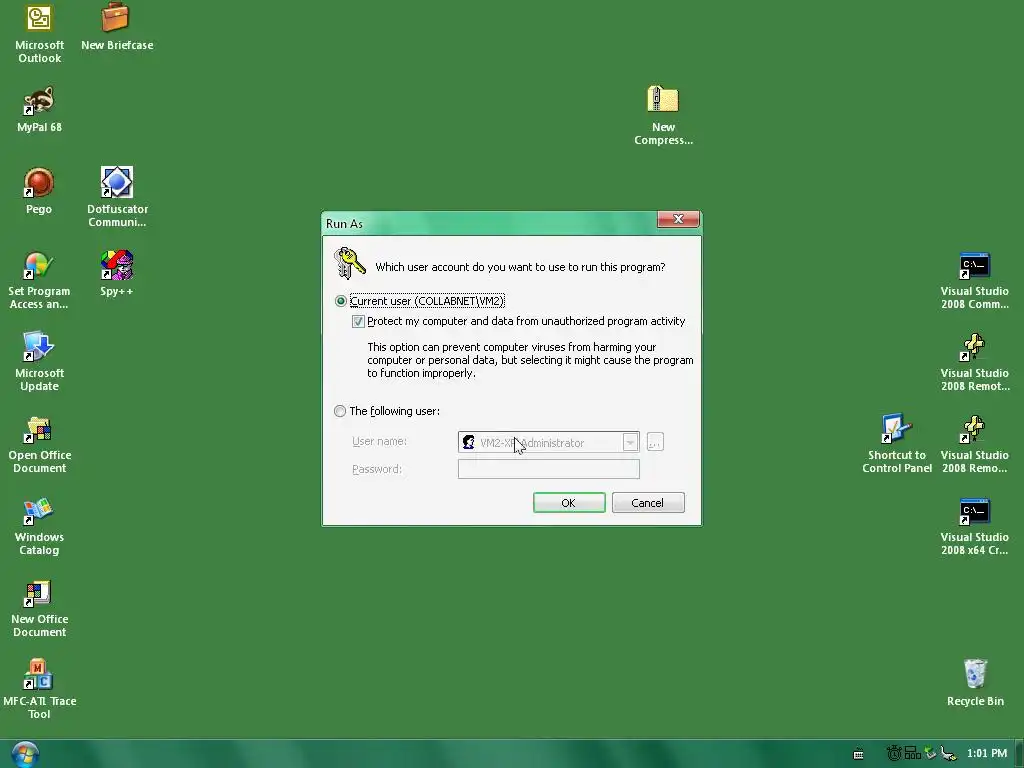Image resolution: width=1024 pixels, height=768 pixels.
Task: Click the keyboard tray icon
Action: coord(858,754)
